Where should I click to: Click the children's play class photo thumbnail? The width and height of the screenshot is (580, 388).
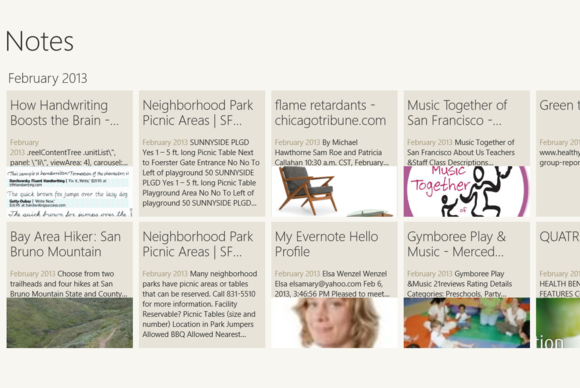467,323
